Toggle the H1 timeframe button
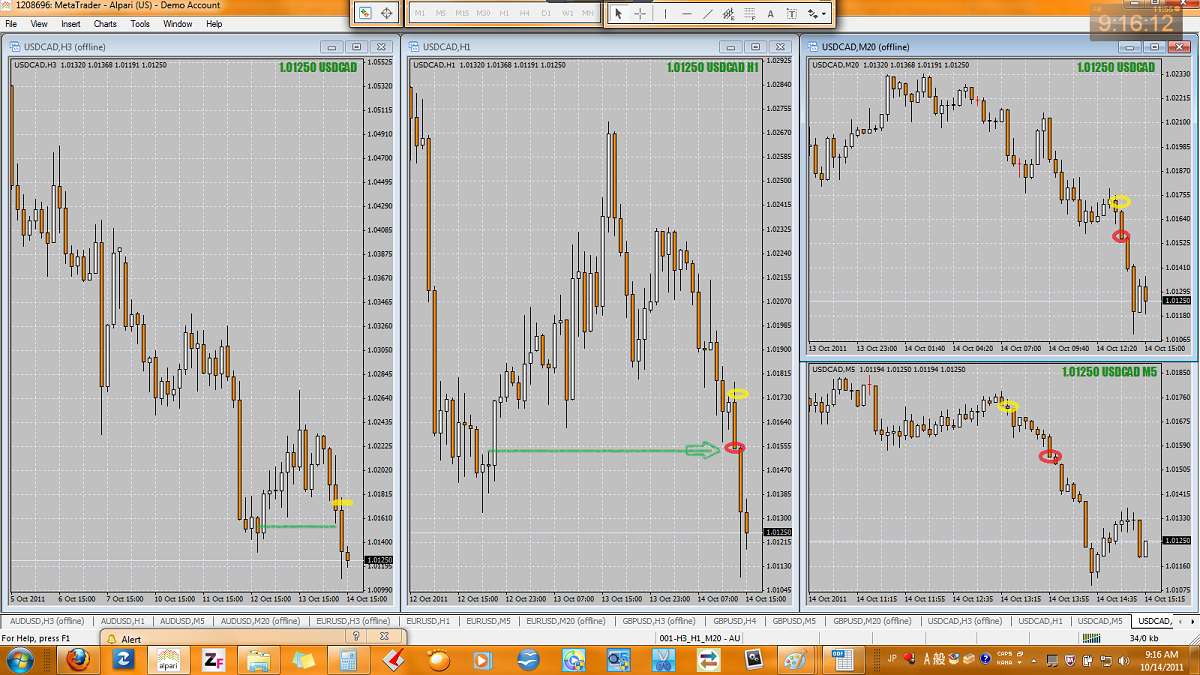The width and height of the screenshot is (1200, 675). (x=504, y=13)
